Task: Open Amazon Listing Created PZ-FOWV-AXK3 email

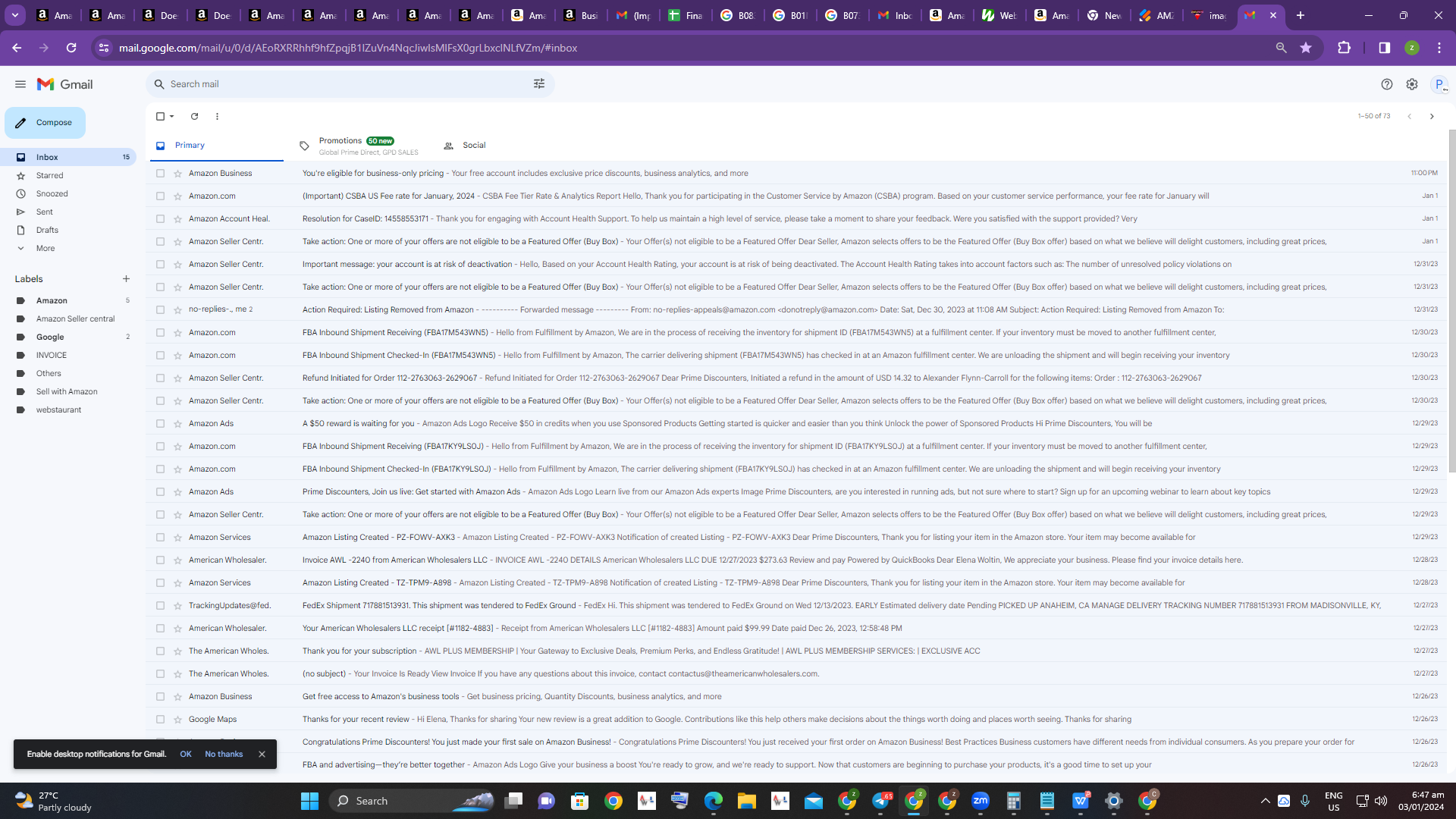Action: pyautogui.click(x=796, y=537)
